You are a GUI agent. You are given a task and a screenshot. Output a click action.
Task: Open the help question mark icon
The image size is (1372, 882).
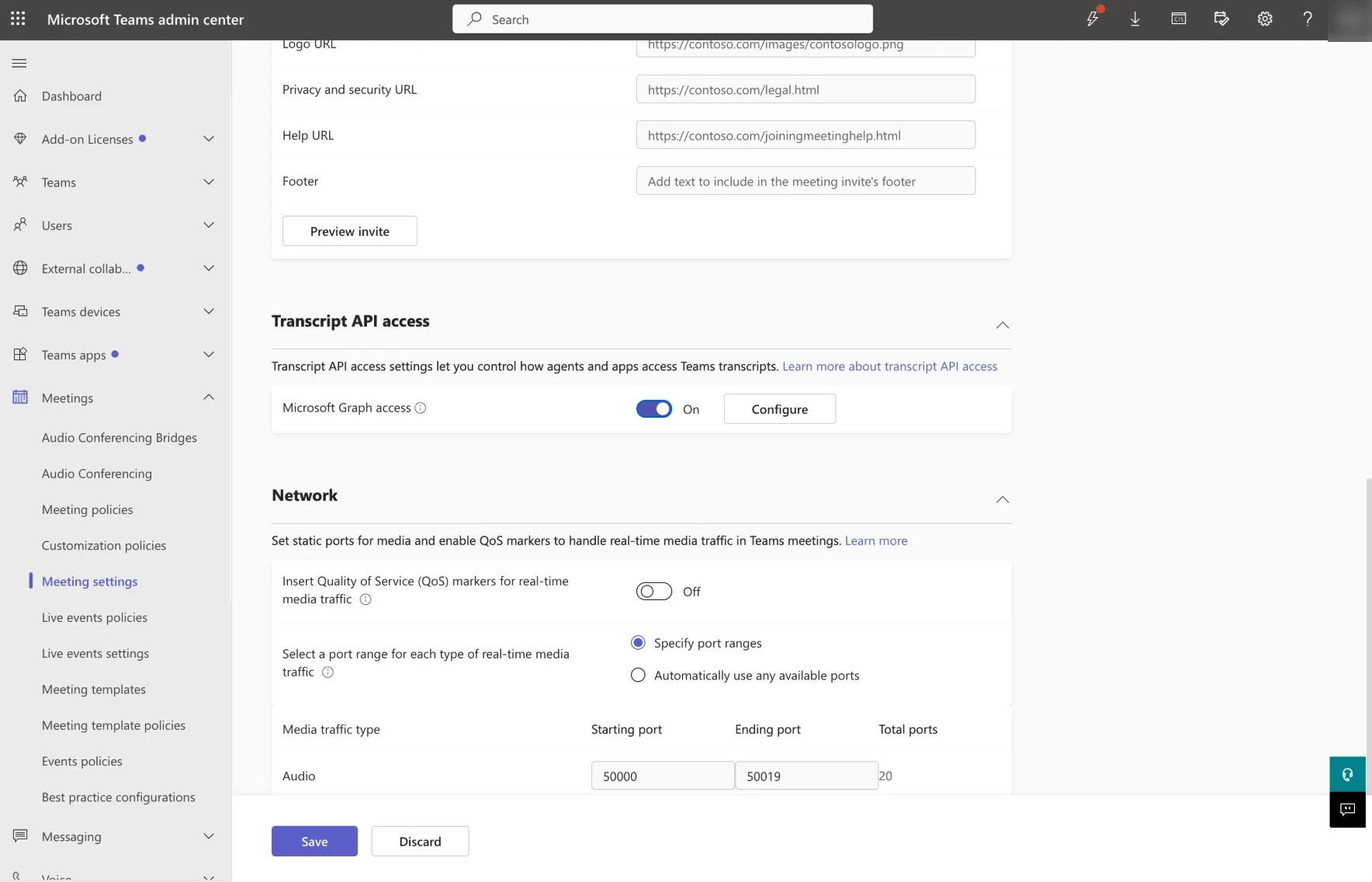1308,19
